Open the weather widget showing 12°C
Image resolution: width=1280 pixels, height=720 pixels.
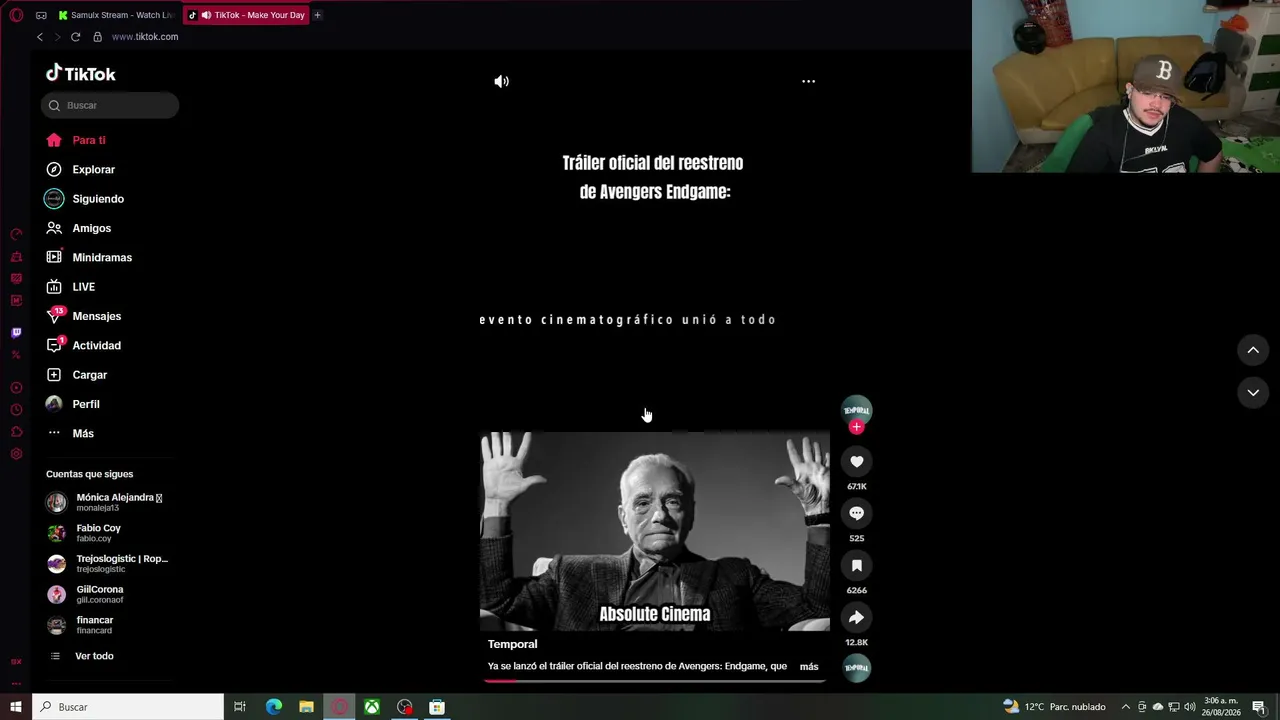coord(1055,707)
